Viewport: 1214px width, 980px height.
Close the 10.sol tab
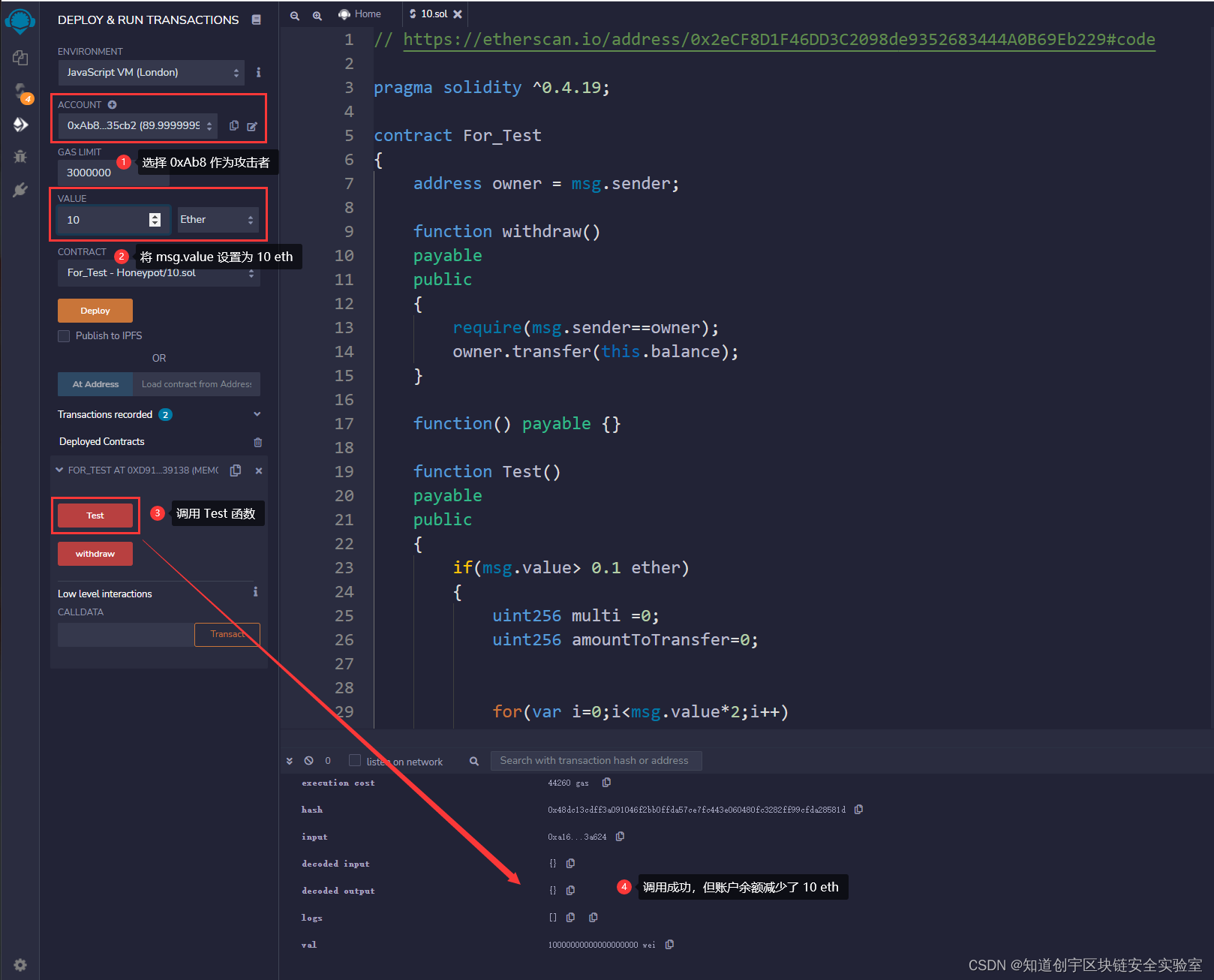point(458,14)
